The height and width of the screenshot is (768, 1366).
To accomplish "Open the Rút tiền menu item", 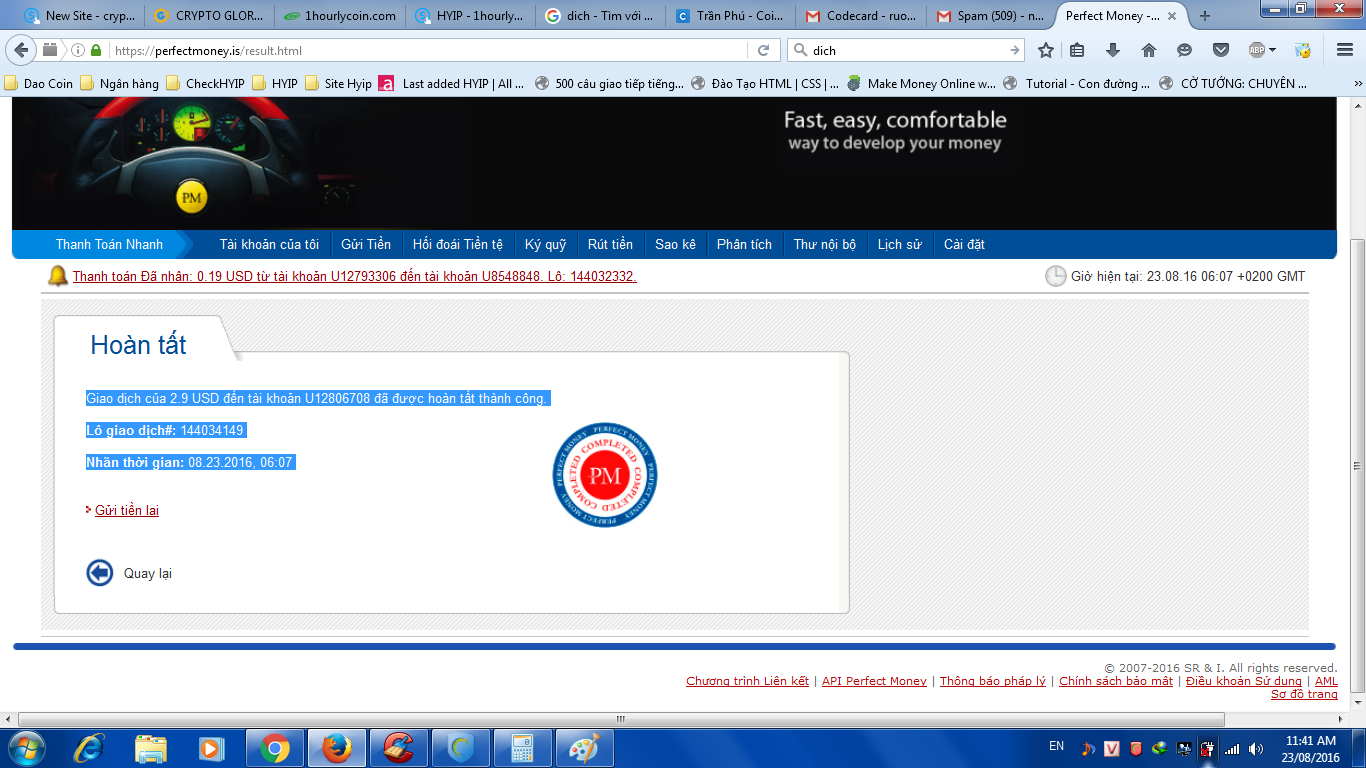I will coord(610,244).
